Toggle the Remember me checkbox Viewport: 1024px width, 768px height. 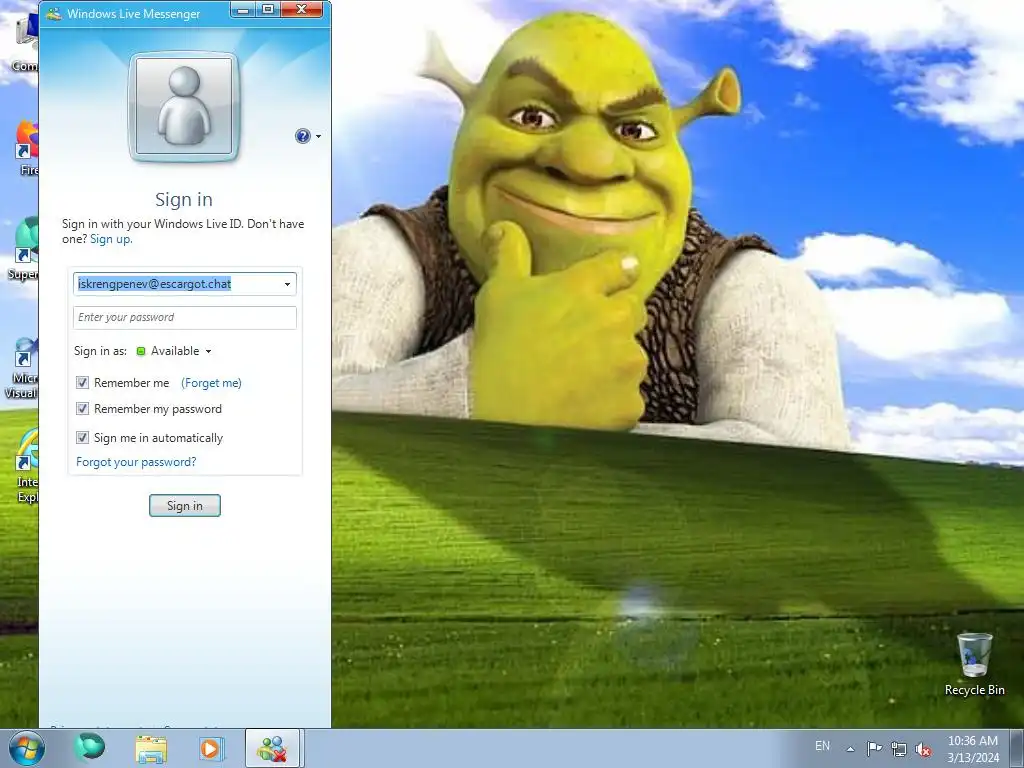pos(82,383)
